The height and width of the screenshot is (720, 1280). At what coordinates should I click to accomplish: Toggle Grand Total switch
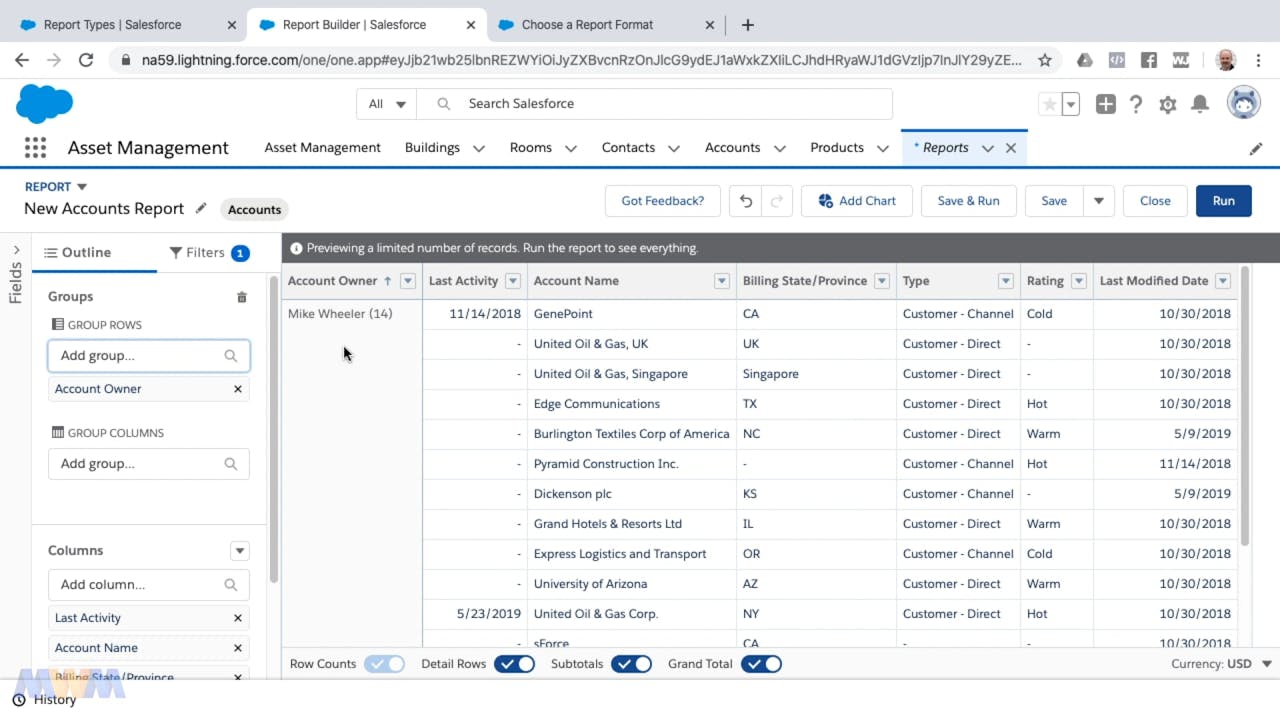tap(761, 664)
